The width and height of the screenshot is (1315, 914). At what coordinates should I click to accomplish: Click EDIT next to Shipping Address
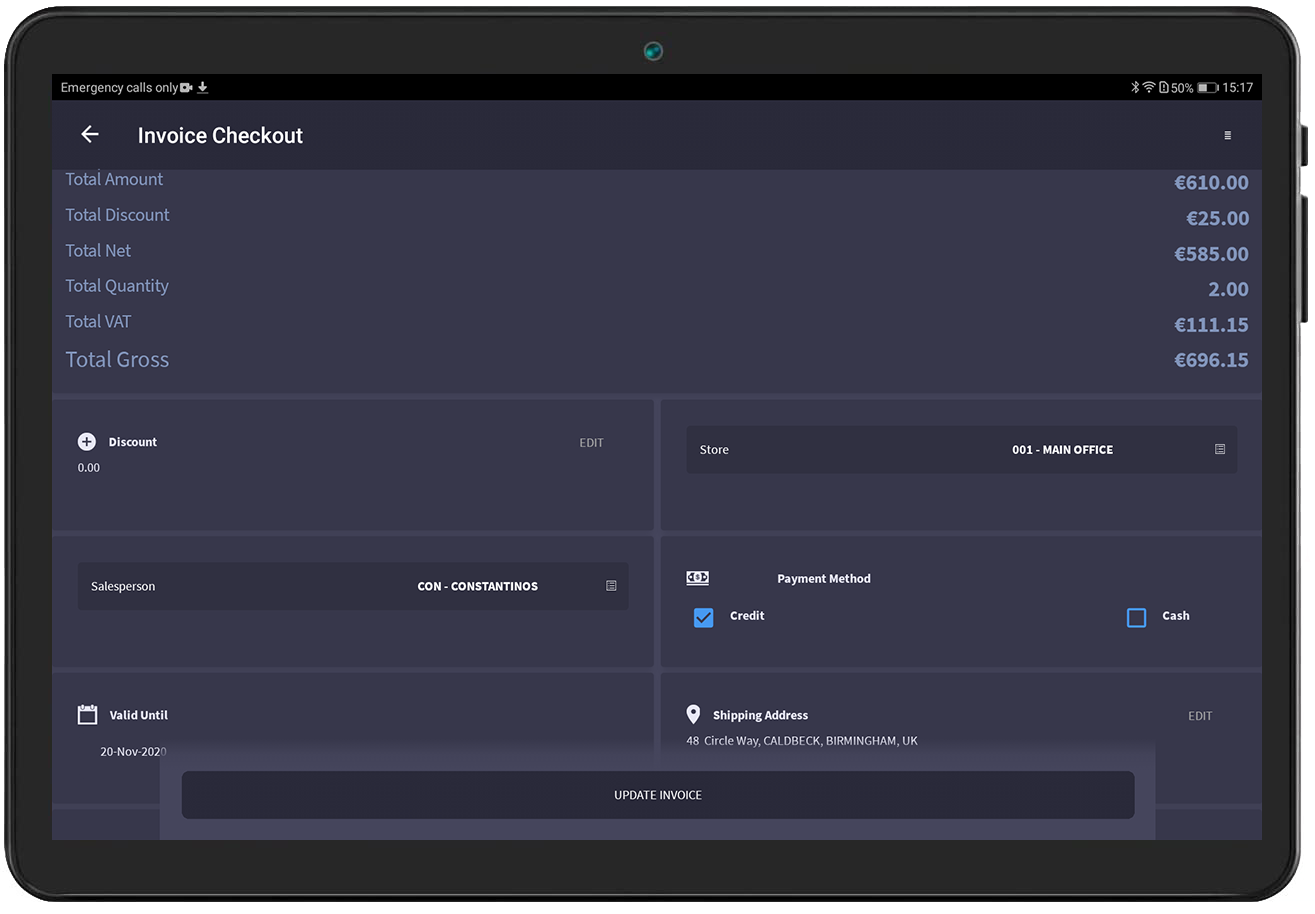[x=1199, y=716]
